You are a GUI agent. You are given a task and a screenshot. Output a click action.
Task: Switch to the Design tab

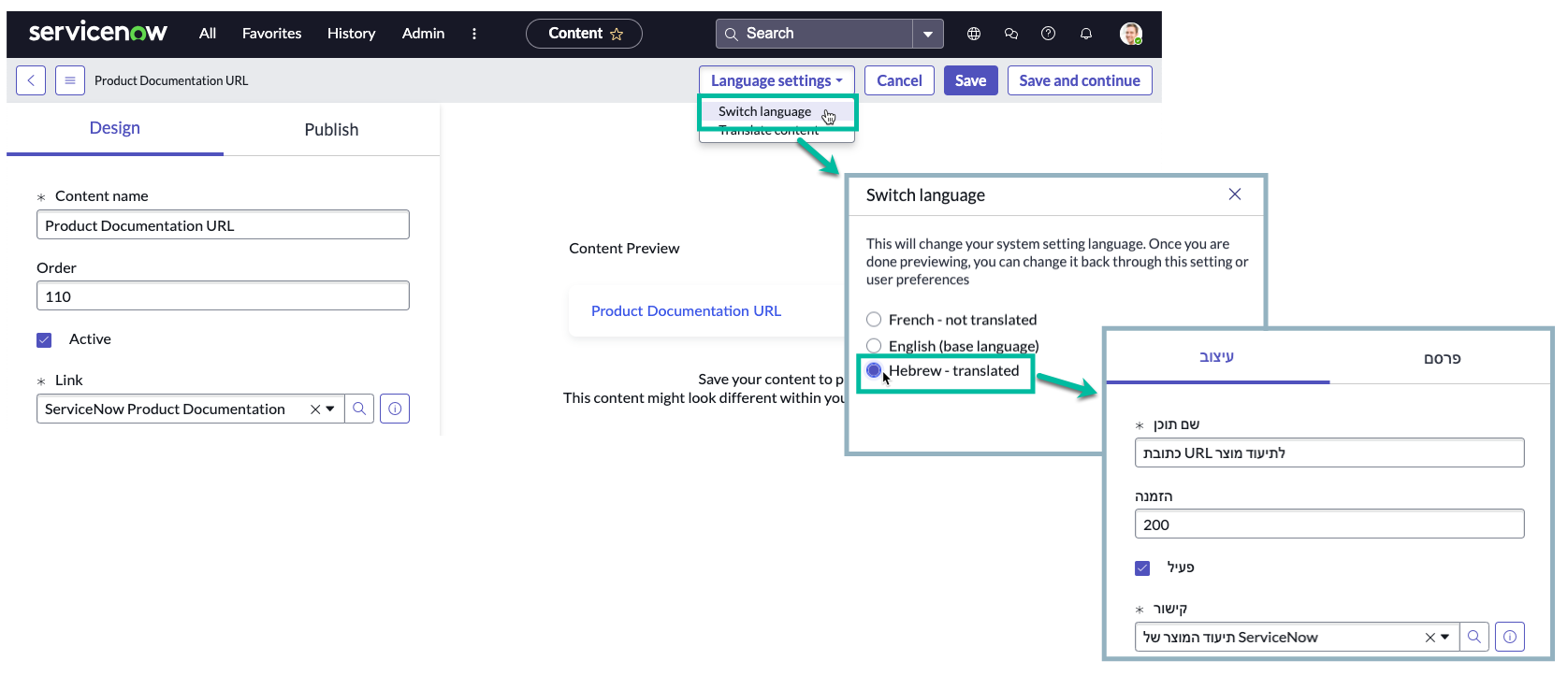pos(115,128)
